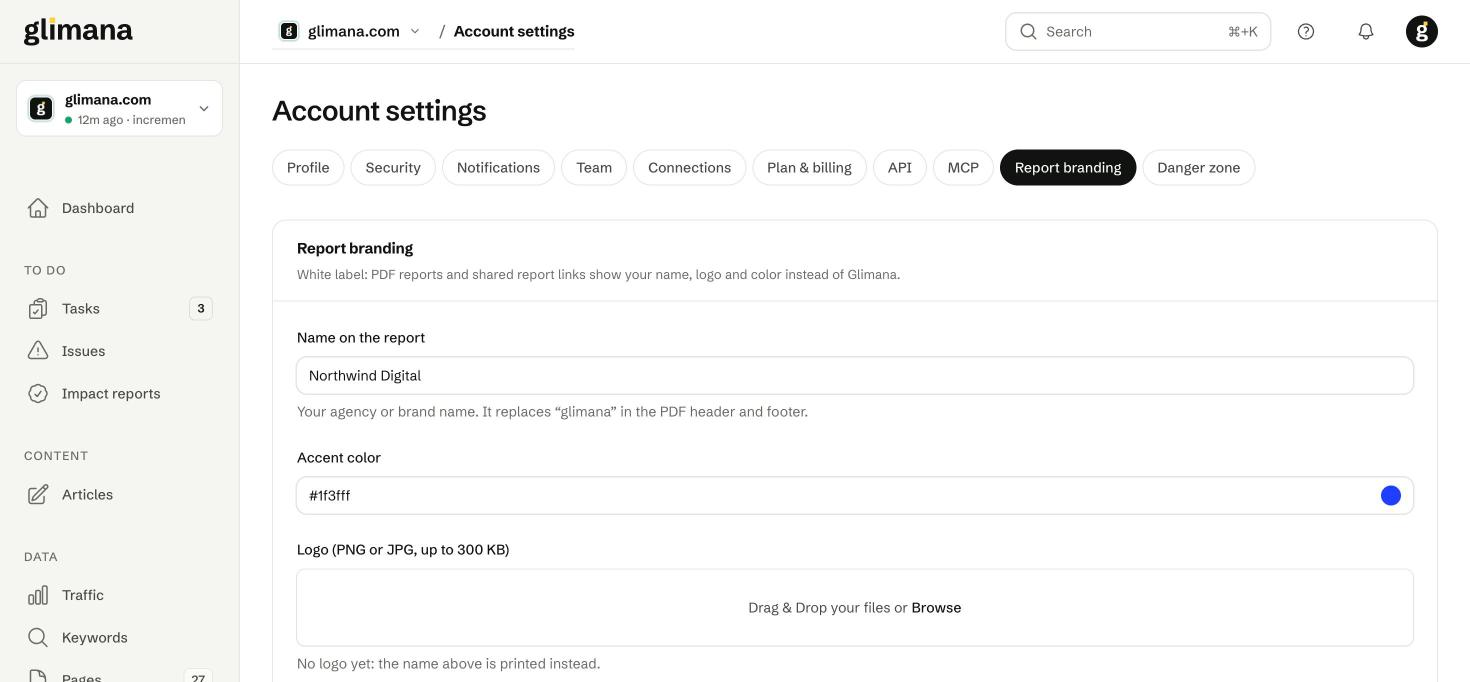Screen dimensions: 1470x682
Task: Click the Traffic bar chart icon
Action: 38,595
